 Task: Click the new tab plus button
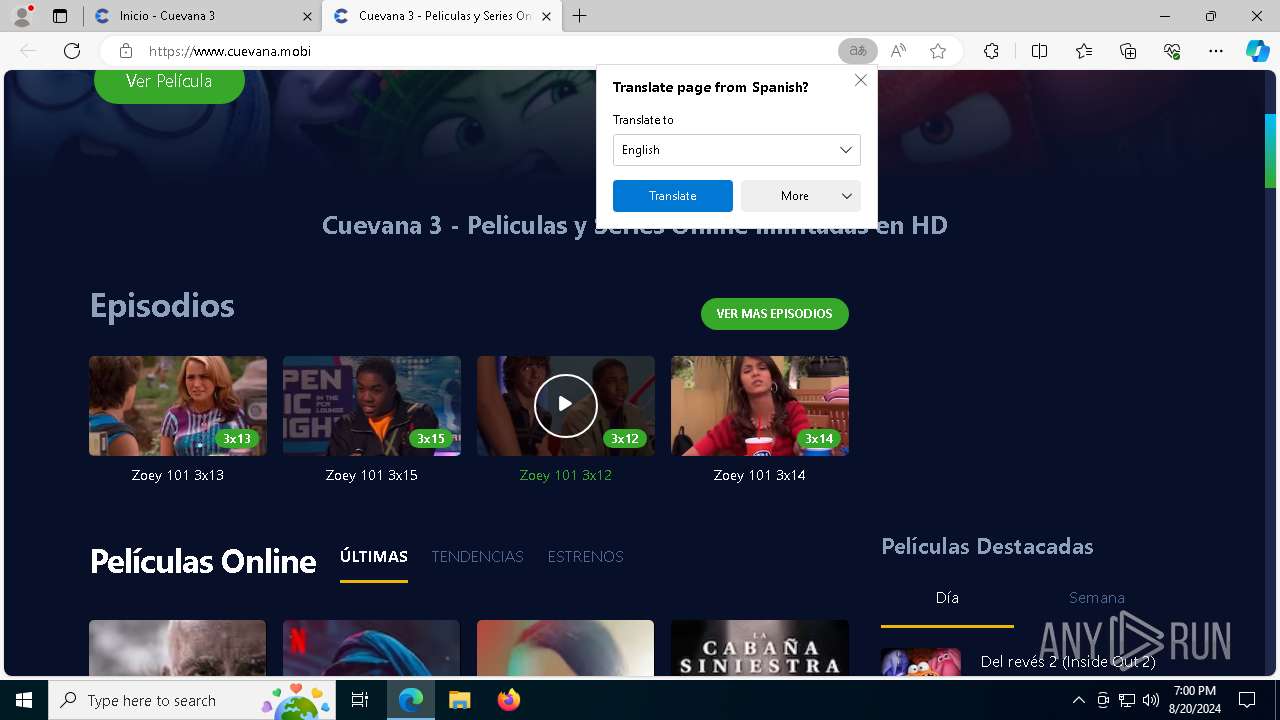[579, 16]
